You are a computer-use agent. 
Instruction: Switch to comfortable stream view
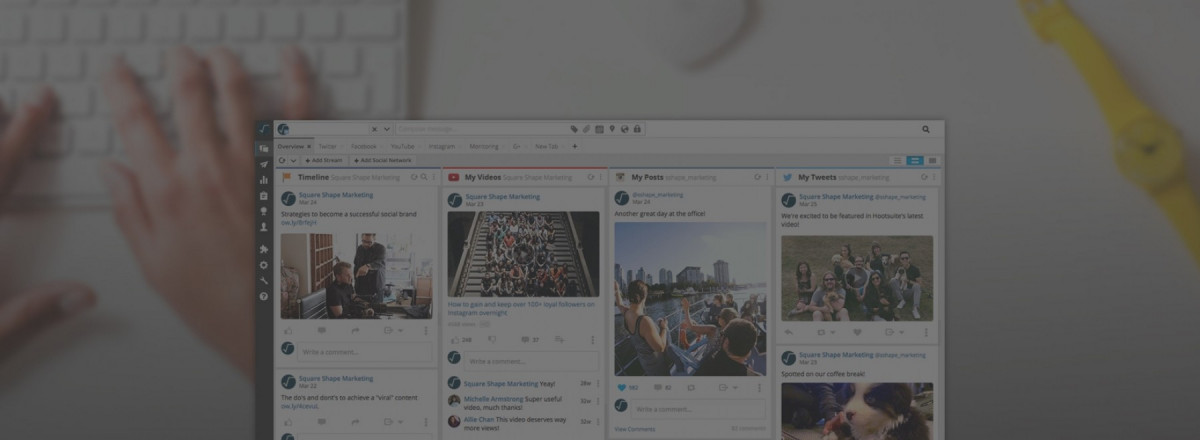coord(932,160)
